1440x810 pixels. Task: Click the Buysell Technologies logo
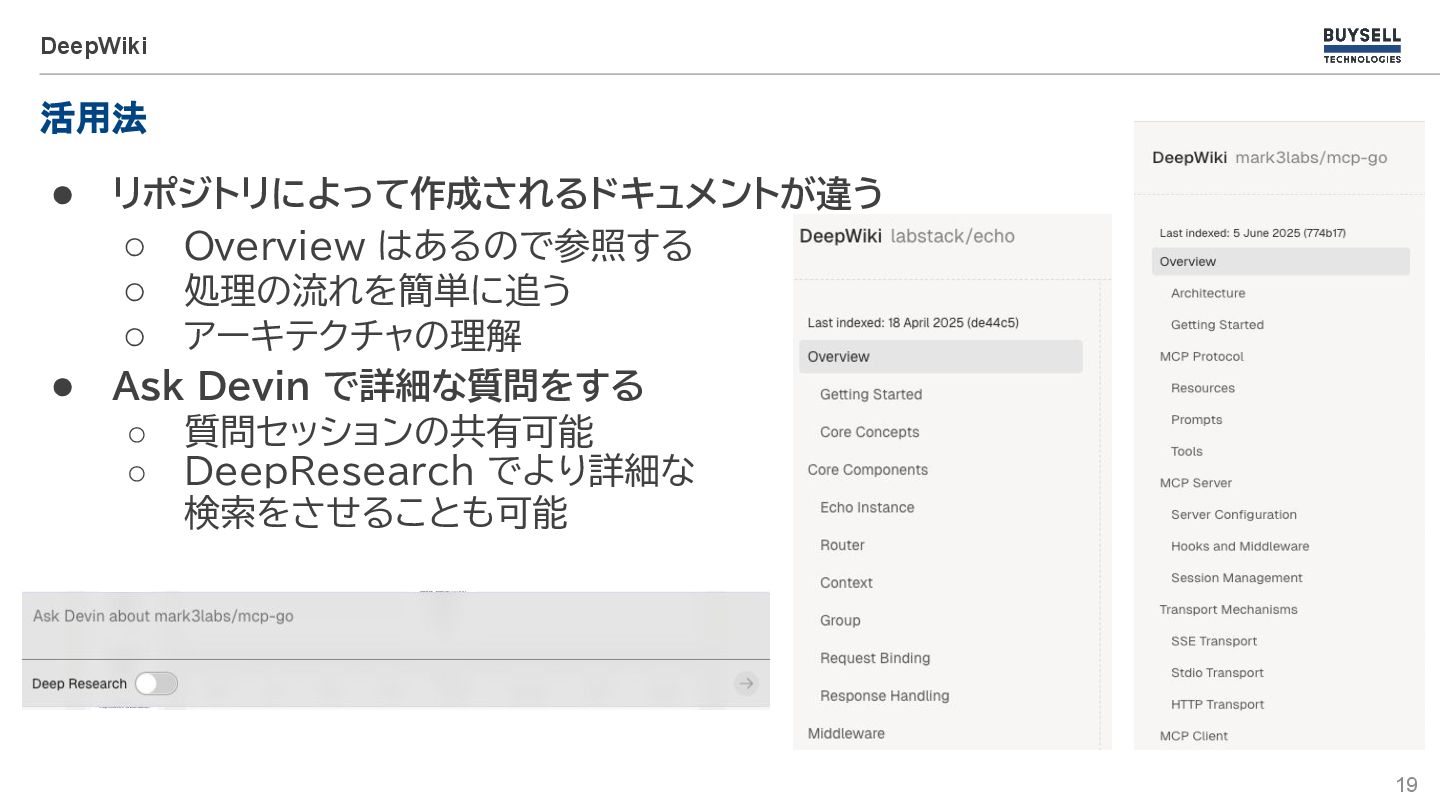pos(1362,45)
